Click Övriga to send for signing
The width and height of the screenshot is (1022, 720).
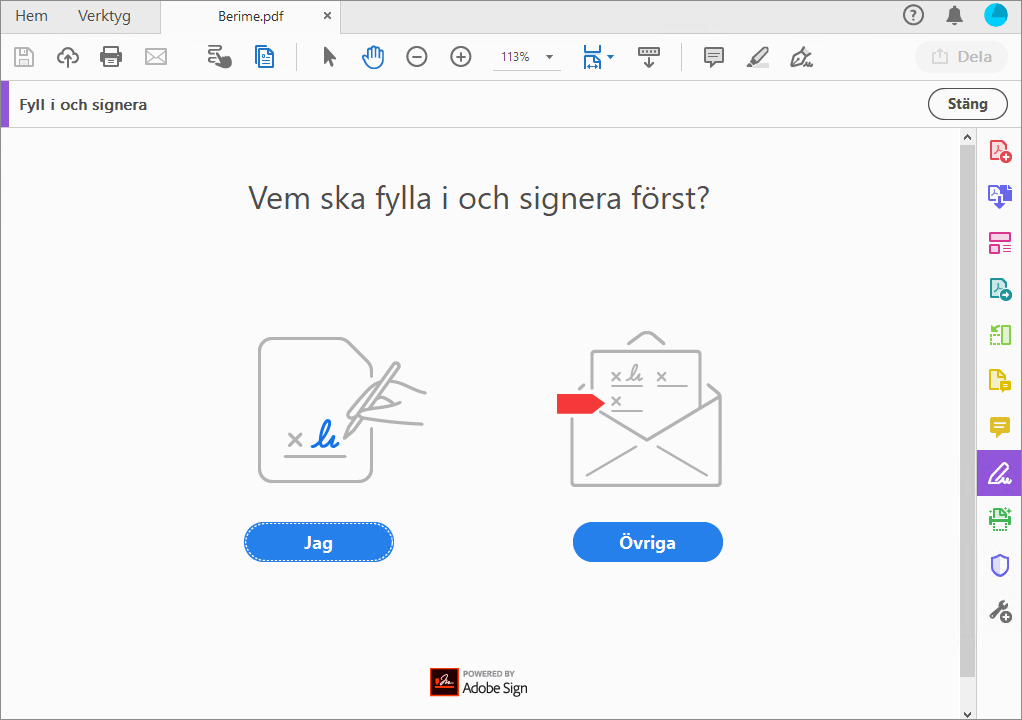[x=647, y=541]
